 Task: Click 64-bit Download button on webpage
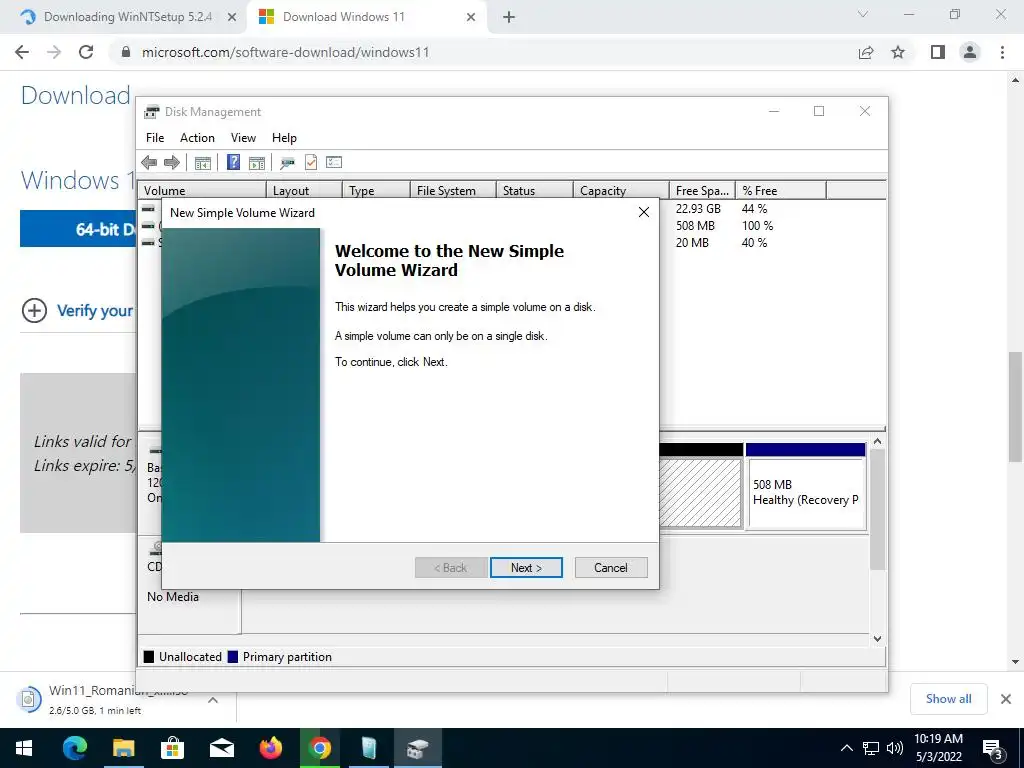pos(78,229)
